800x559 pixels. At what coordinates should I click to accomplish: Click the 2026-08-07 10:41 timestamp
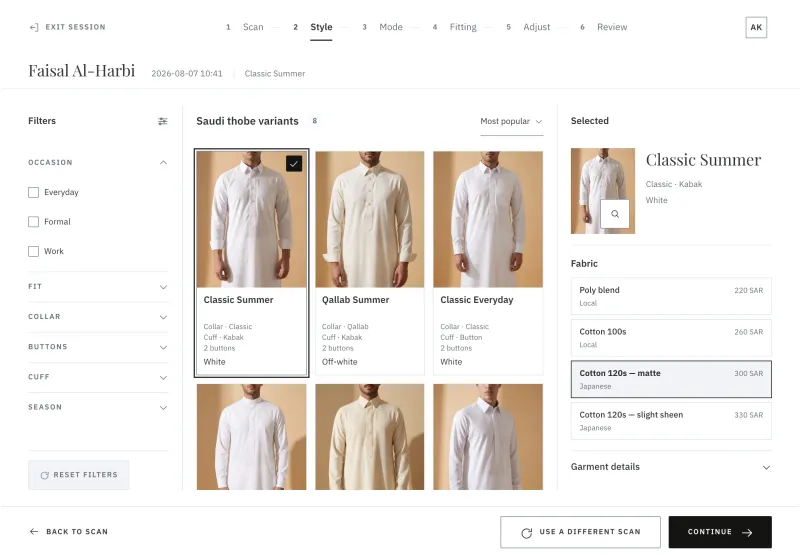tap(187, 73)
